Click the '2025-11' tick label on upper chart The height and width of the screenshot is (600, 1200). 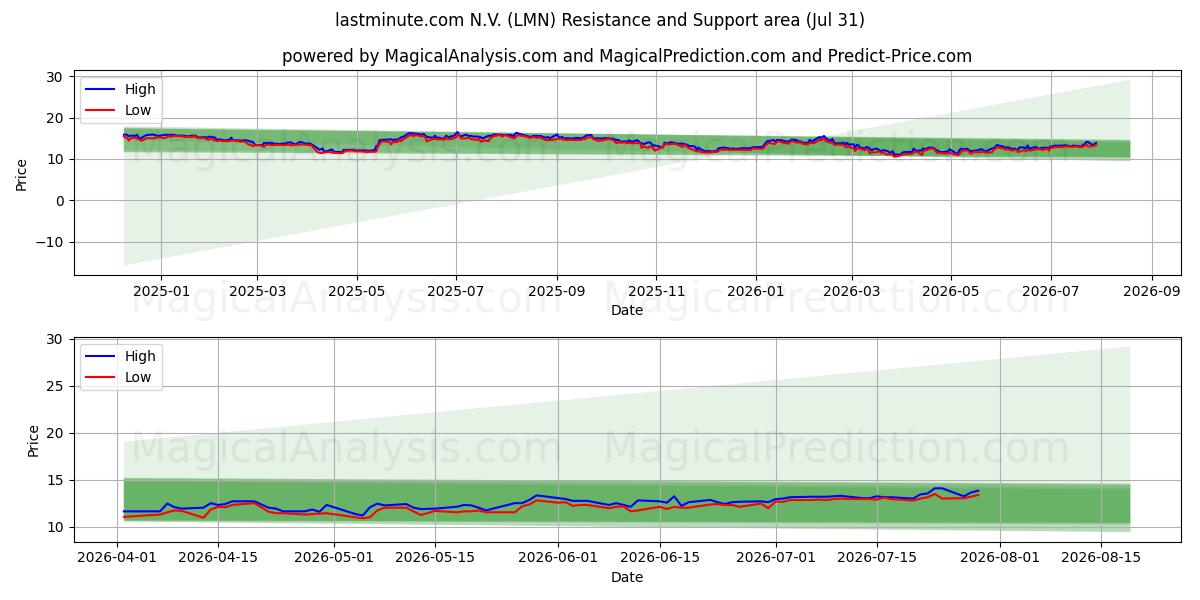[x=656, y=291]
